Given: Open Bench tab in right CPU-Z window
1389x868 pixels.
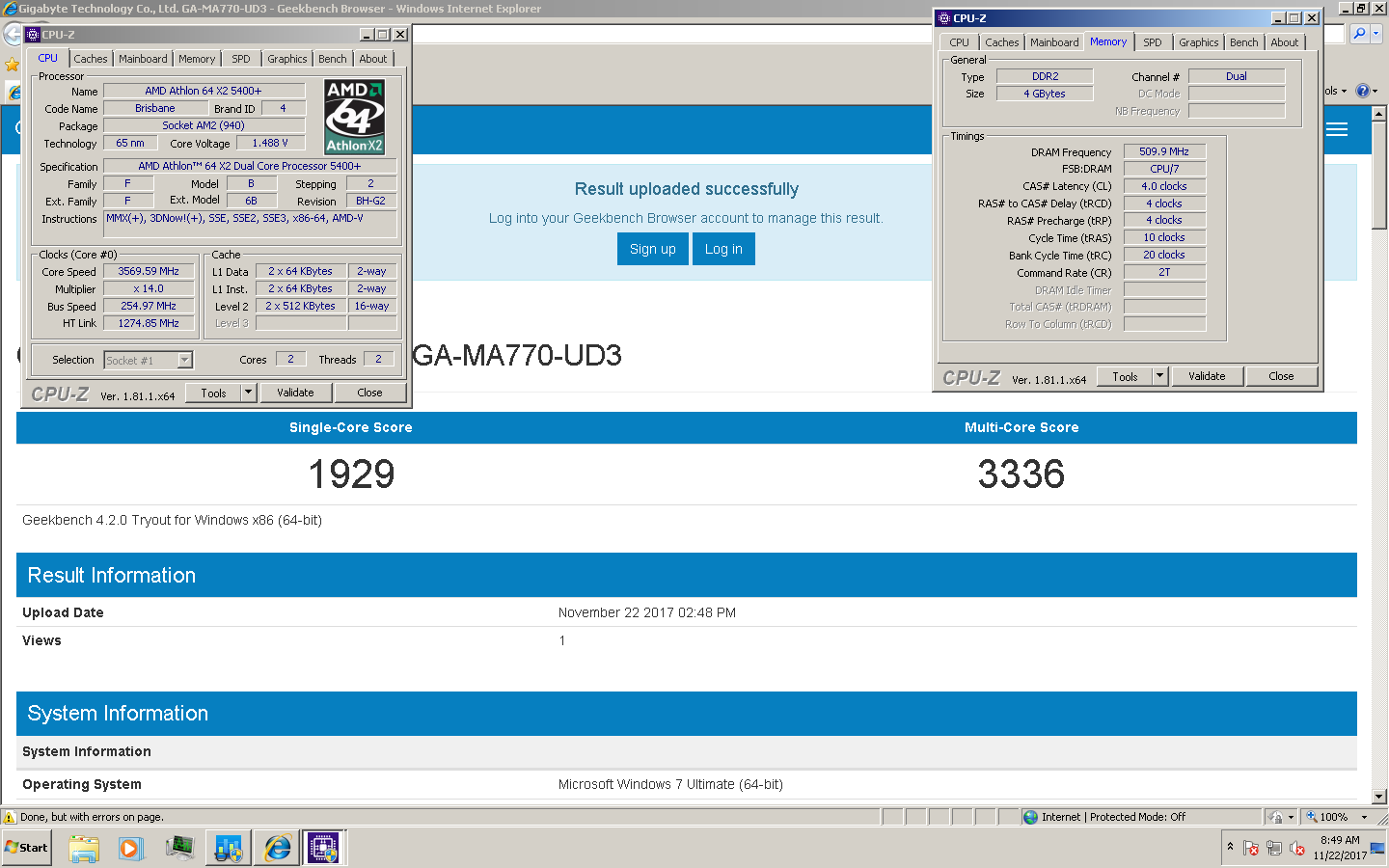Looking at the screenshot, I should pyautogui.click(x=1244, y=42).
